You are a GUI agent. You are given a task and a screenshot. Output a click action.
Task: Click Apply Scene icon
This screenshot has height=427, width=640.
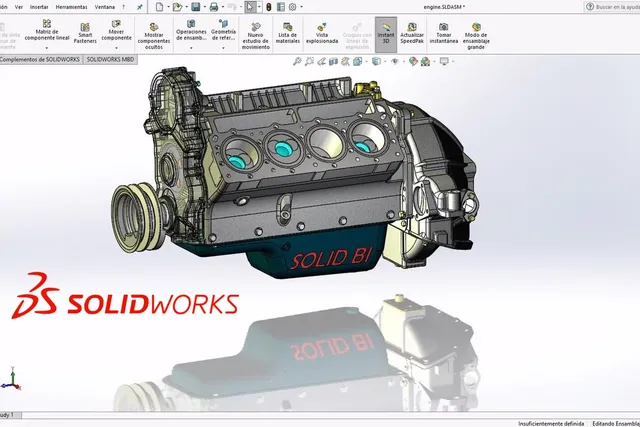pyautogui.click(x=425, y=61)
